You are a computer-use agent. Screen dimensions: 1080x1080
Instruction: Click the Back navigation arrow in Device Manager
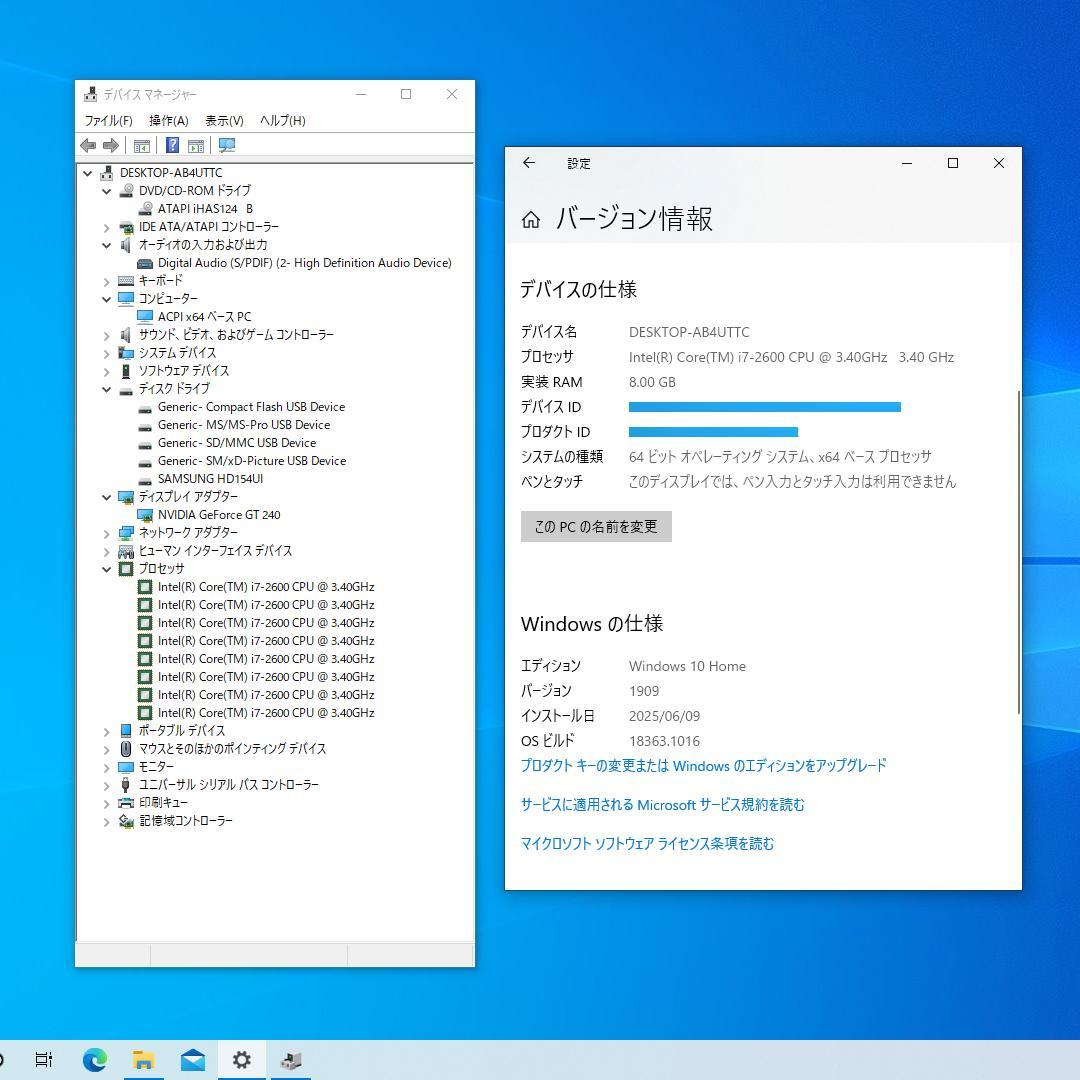coord(87,145)
